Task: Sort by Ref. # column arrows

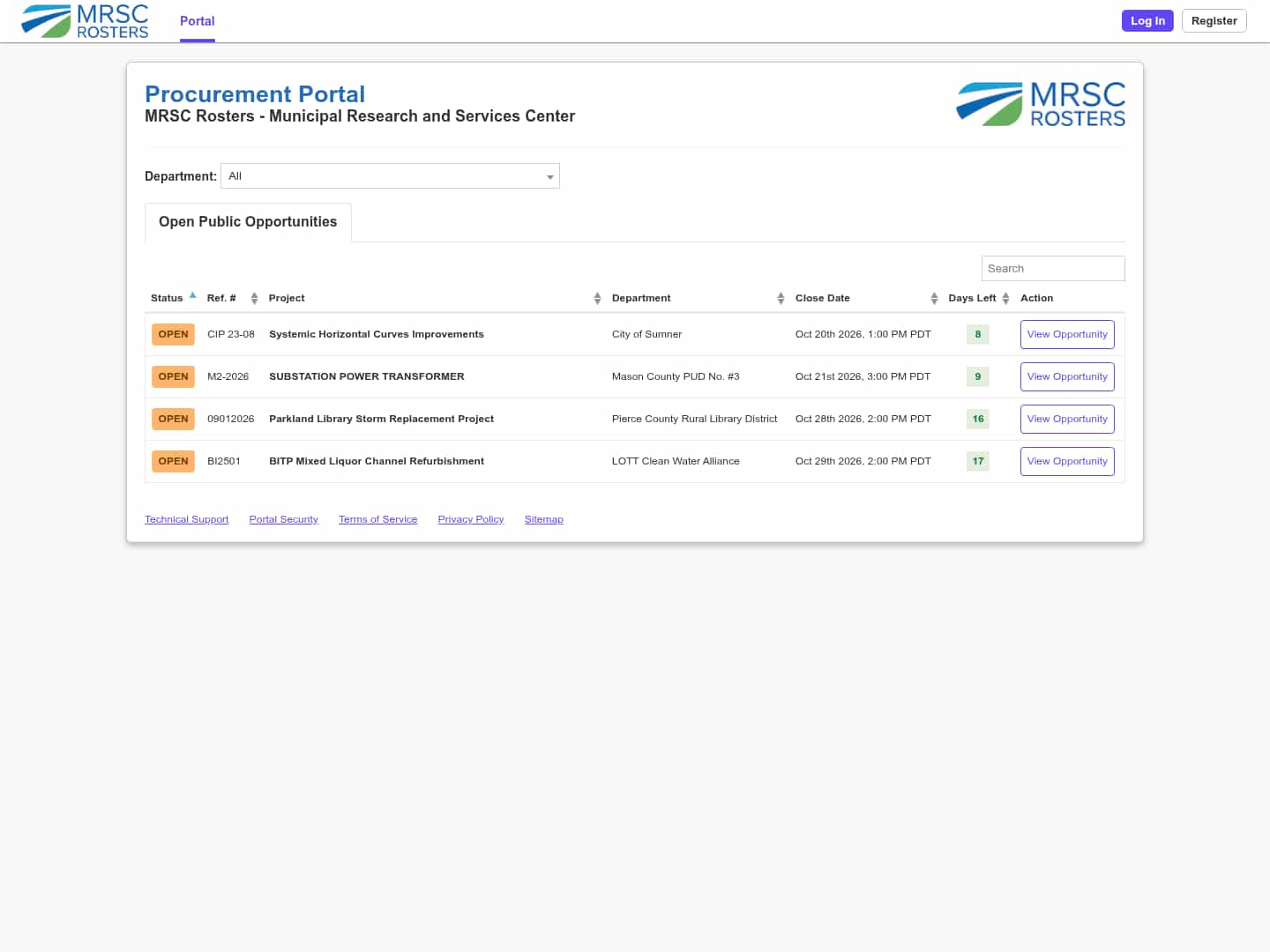Action: pyautogui.click(x=254, y=299)
